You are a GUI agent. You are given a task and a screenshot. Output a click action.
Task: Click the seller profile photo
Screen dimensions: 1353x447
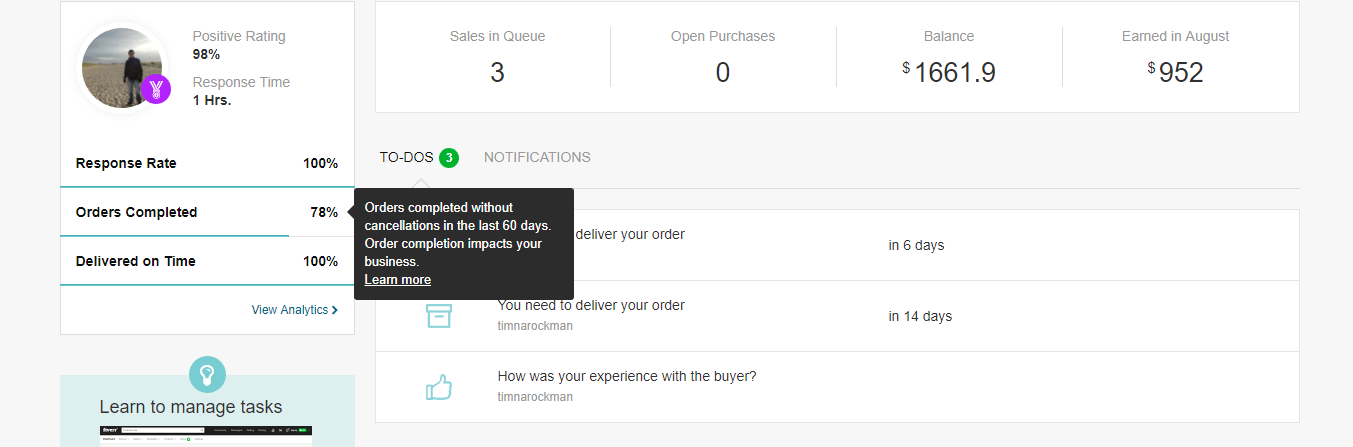pos(122,68)
